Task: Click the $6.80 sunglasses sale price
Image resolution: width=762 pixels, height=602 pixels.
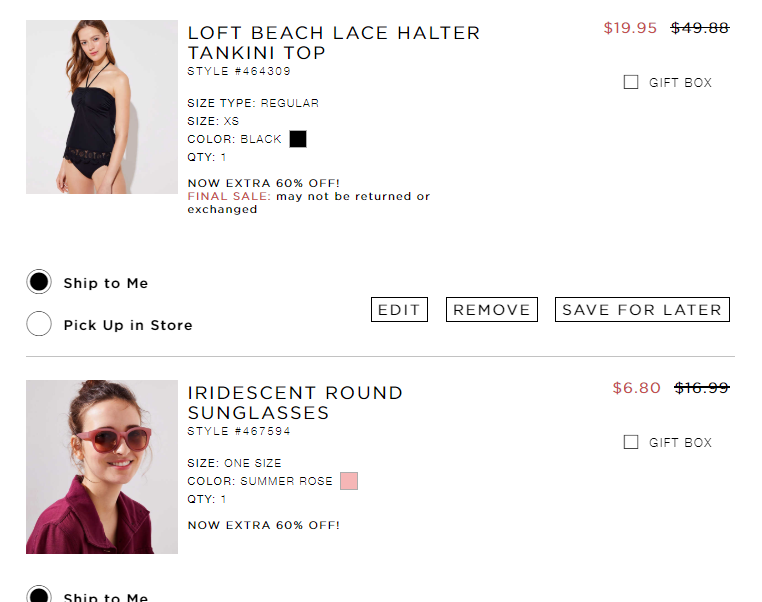Action: pos(637,388)
